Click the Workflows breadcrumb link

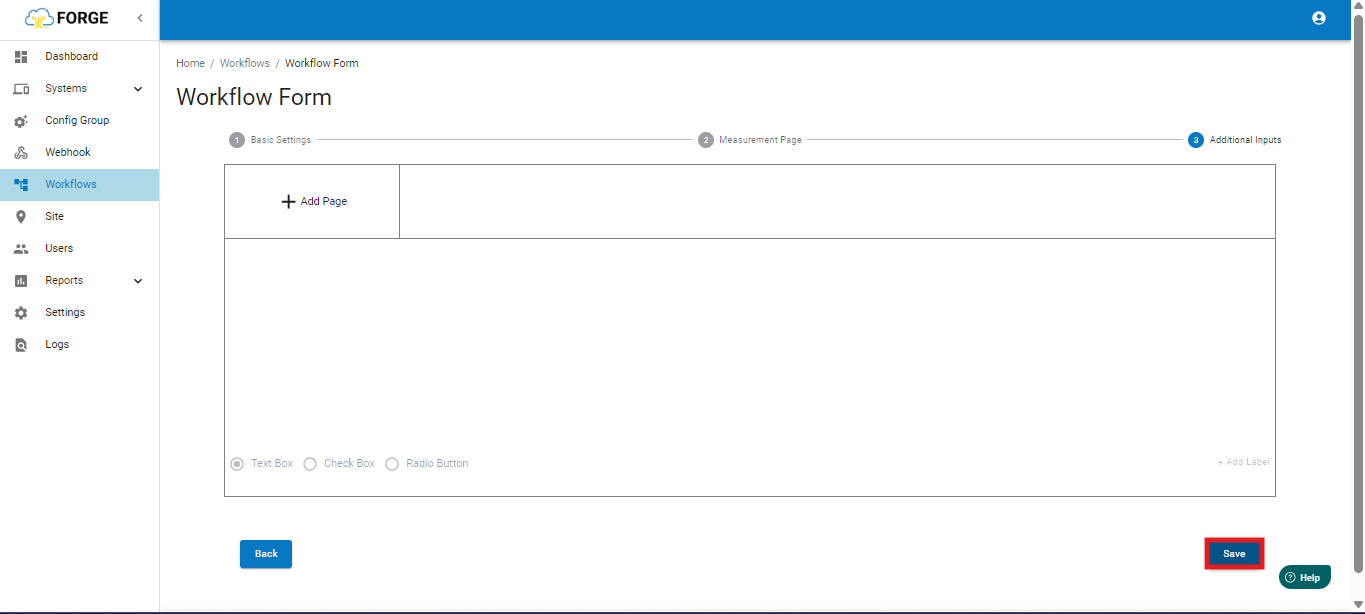pyautogui.click(x=245, y=63)
